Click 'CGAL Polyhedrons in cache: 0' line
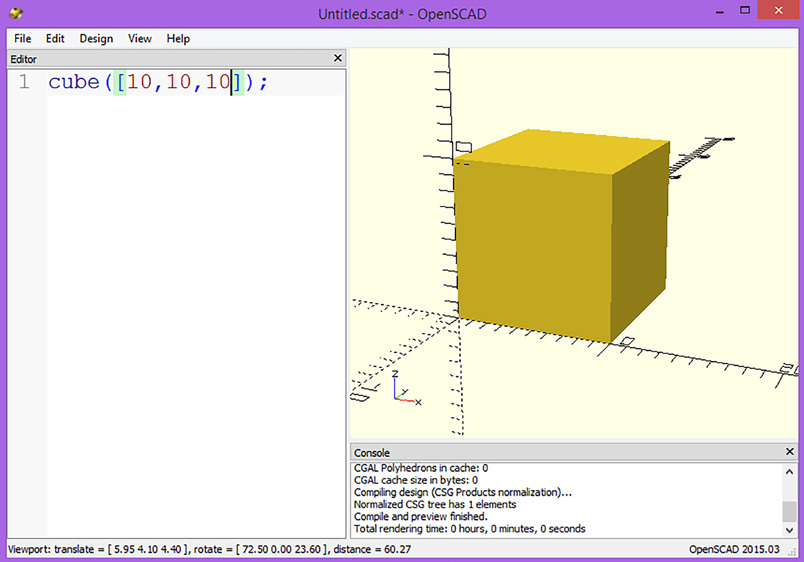804x562 pixels. point(420,468)
